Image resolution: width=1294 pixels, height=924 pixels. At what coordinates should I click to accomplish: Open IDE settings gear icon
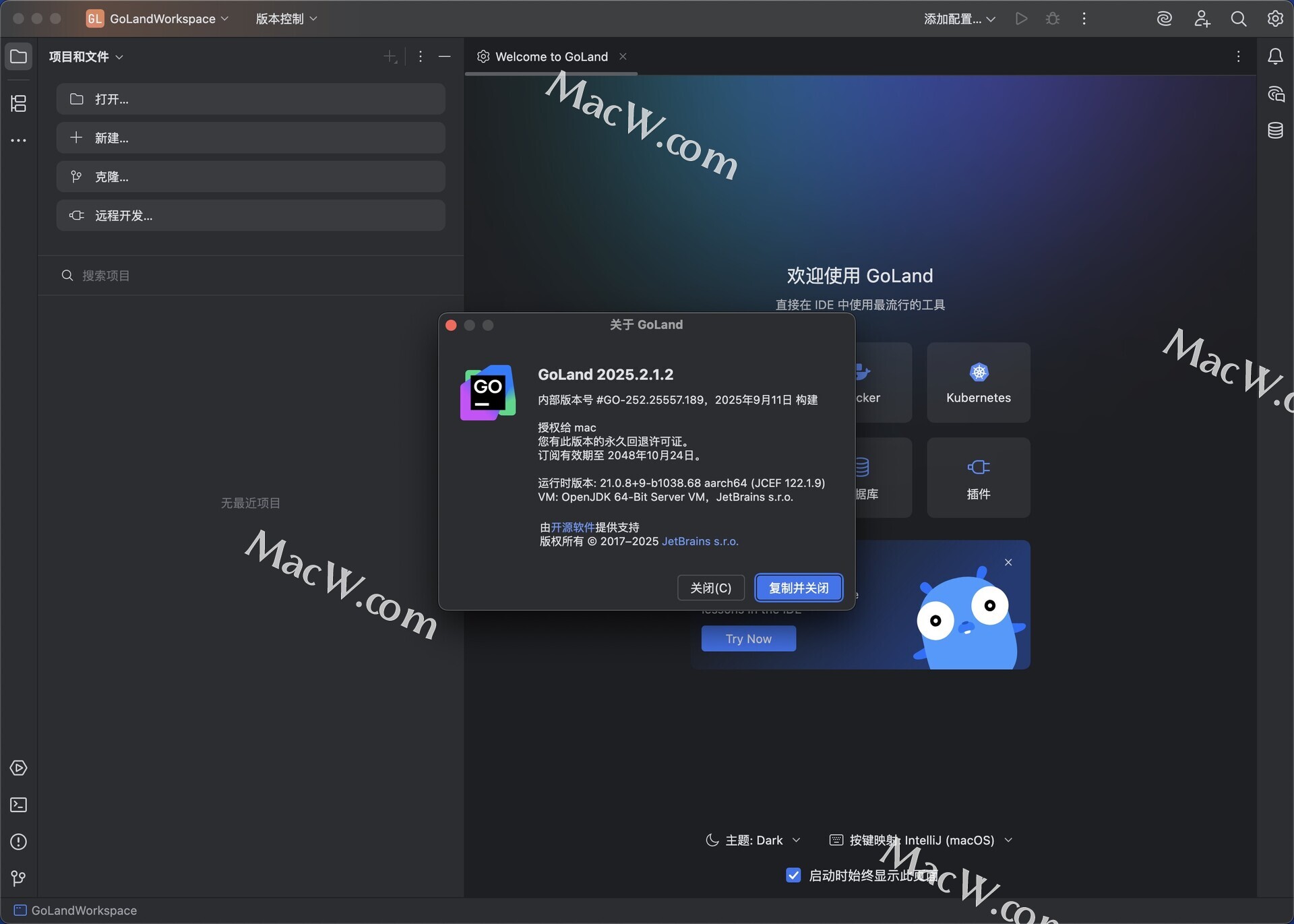1275,19
